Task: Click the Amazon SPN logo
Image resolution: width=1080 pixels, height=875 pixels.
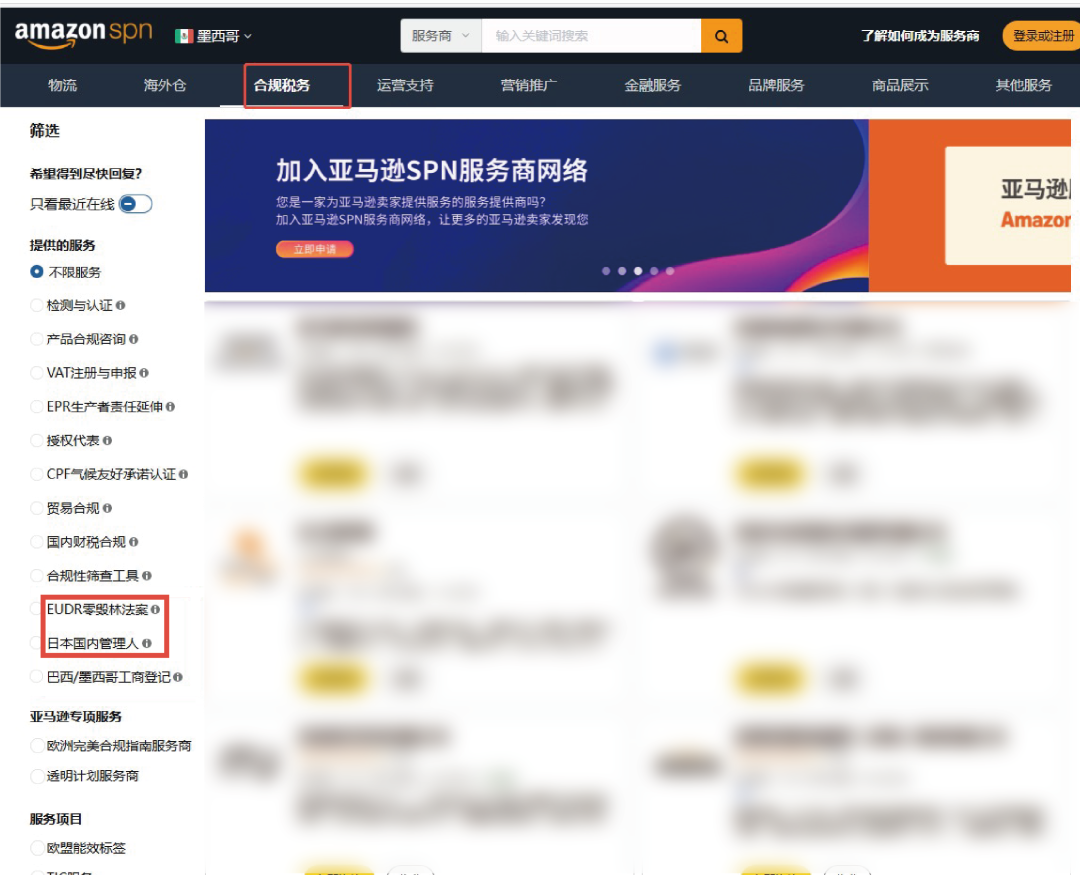Action: tap(83, 33)
